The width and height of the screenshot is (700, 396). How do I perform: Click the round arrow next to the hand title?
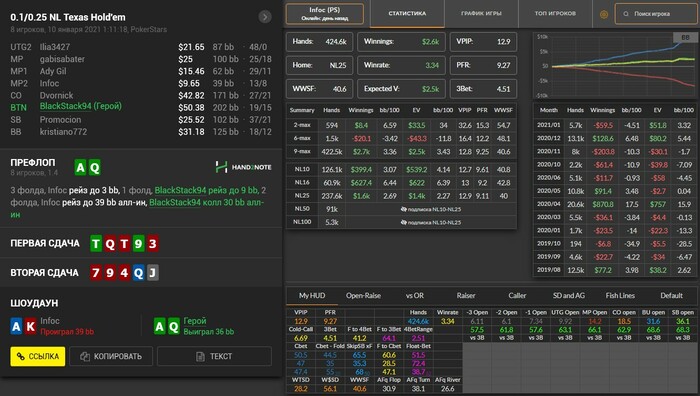[x=265, y=17]
